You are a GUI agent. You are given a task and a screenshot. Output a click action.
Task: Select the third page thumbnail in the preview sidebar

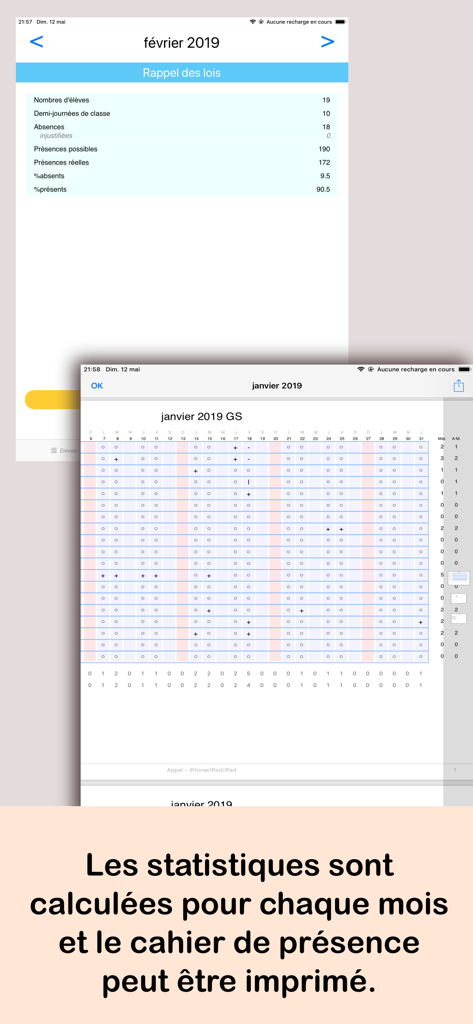pos(459,618)
